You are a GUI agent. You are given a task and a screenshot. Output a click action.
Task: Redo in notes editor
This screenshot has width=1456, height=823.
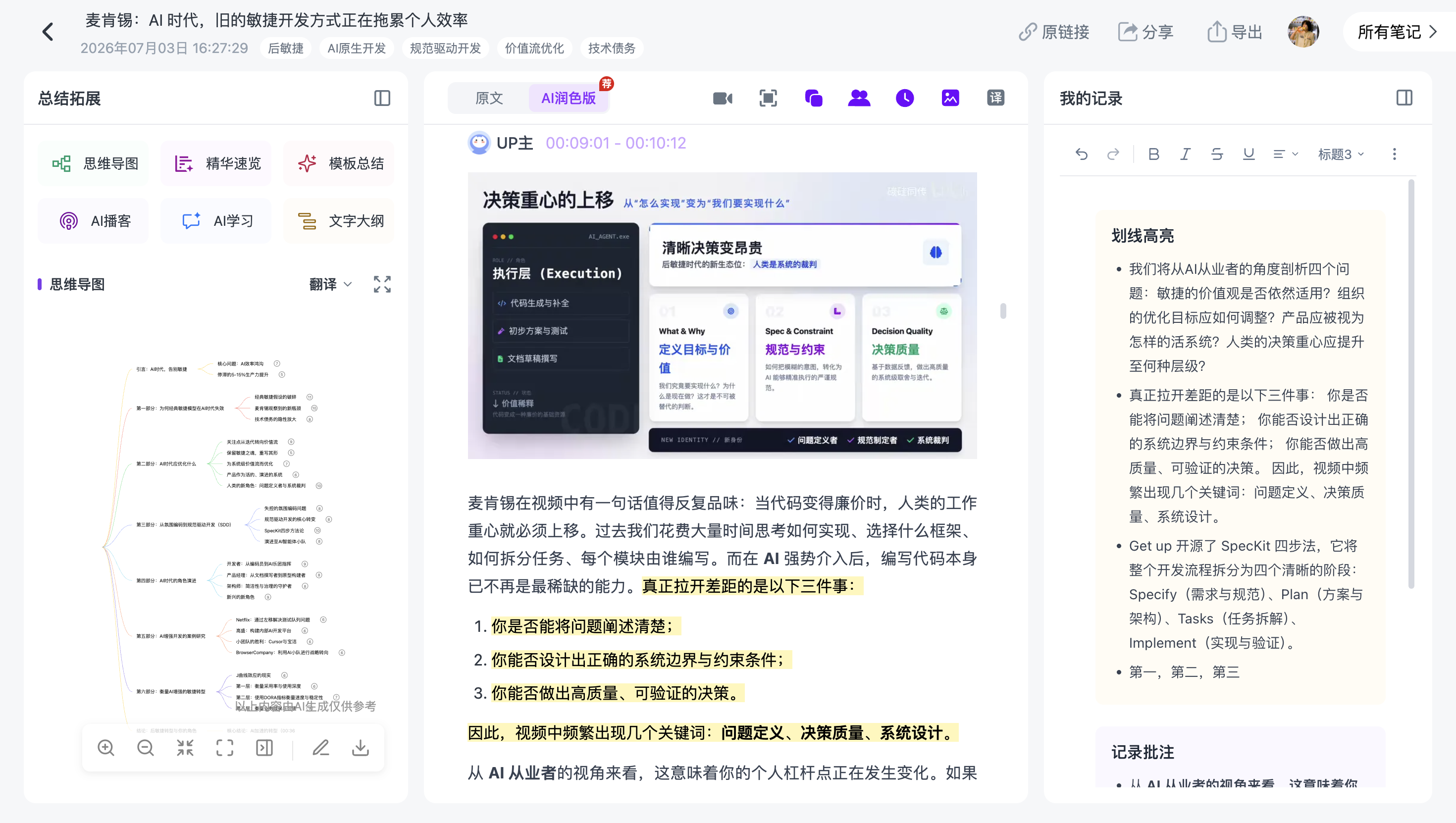click(x=1113, y=154)
